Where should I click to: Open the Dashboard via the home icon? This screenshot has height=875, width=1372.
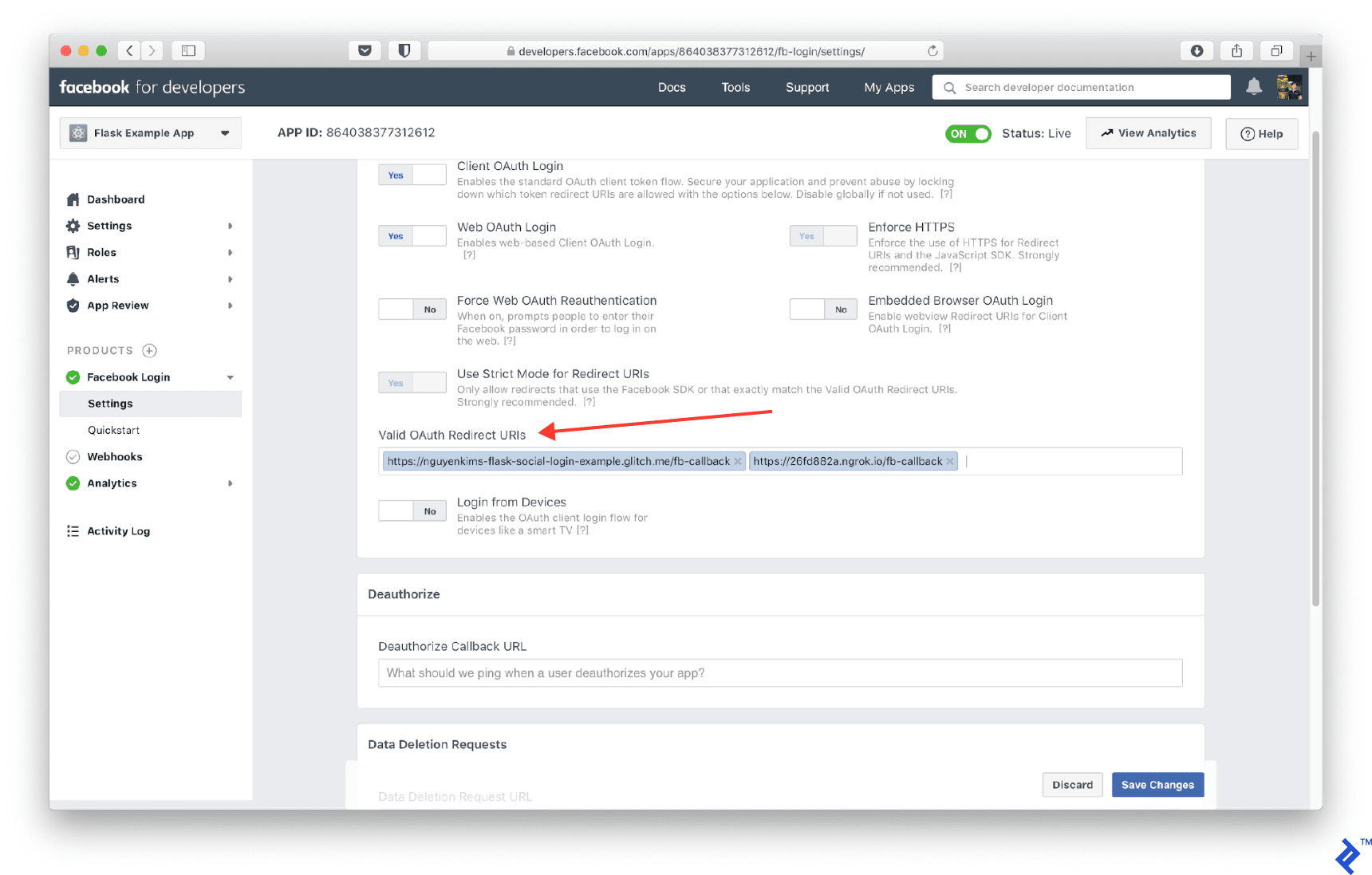coord(73,199)
